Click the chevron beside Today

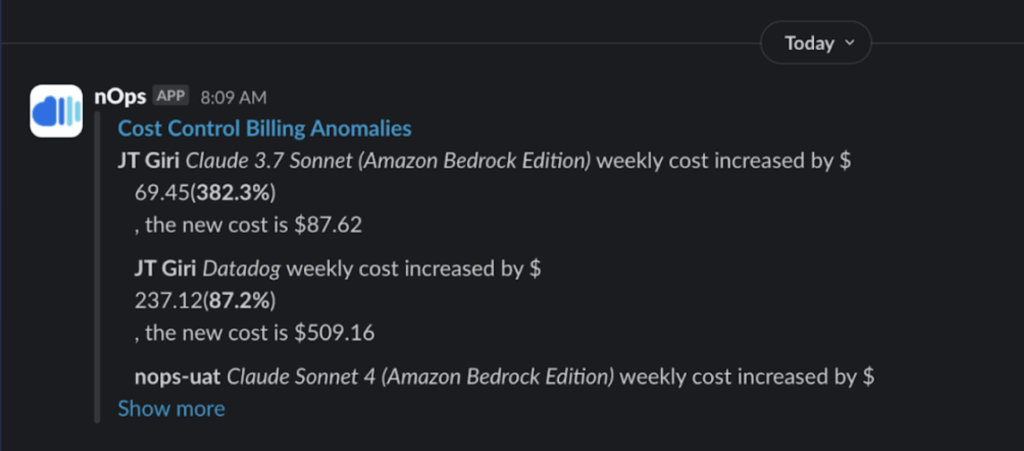850,43
